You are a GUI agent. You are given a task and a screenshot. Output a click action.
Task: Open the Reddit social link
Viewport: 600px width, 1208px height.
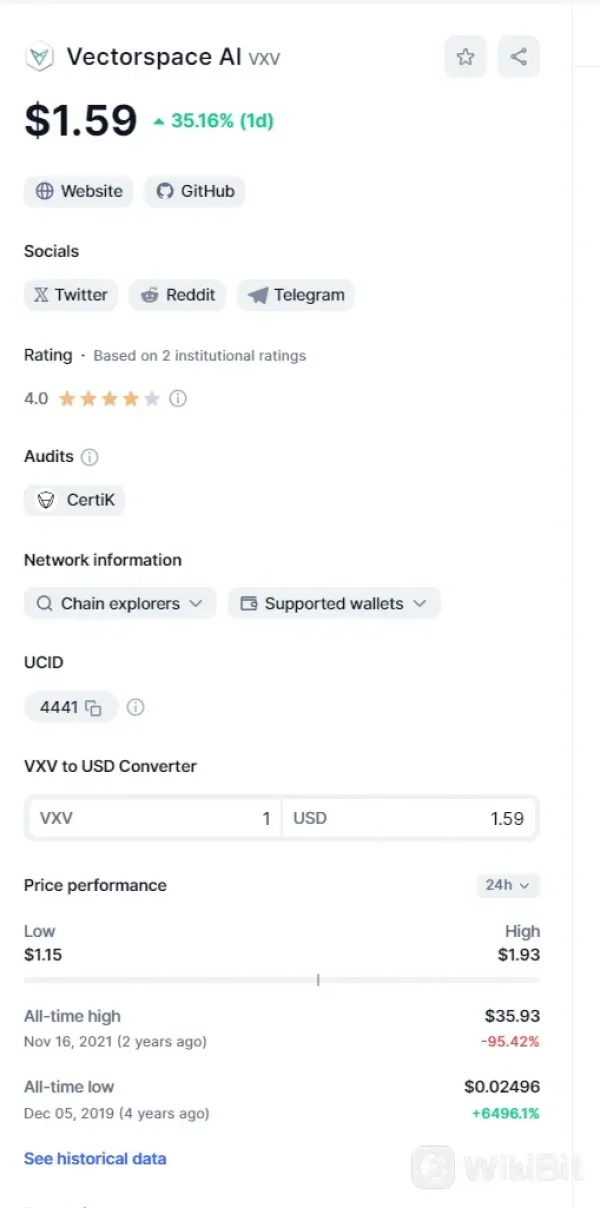[x=178, y=295]
